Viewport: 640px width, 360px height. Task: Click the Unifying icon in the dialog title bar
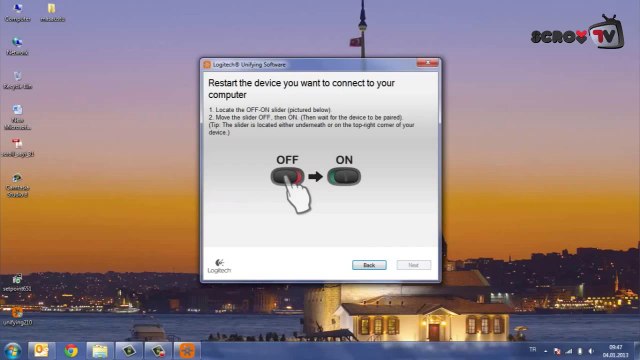207,64
